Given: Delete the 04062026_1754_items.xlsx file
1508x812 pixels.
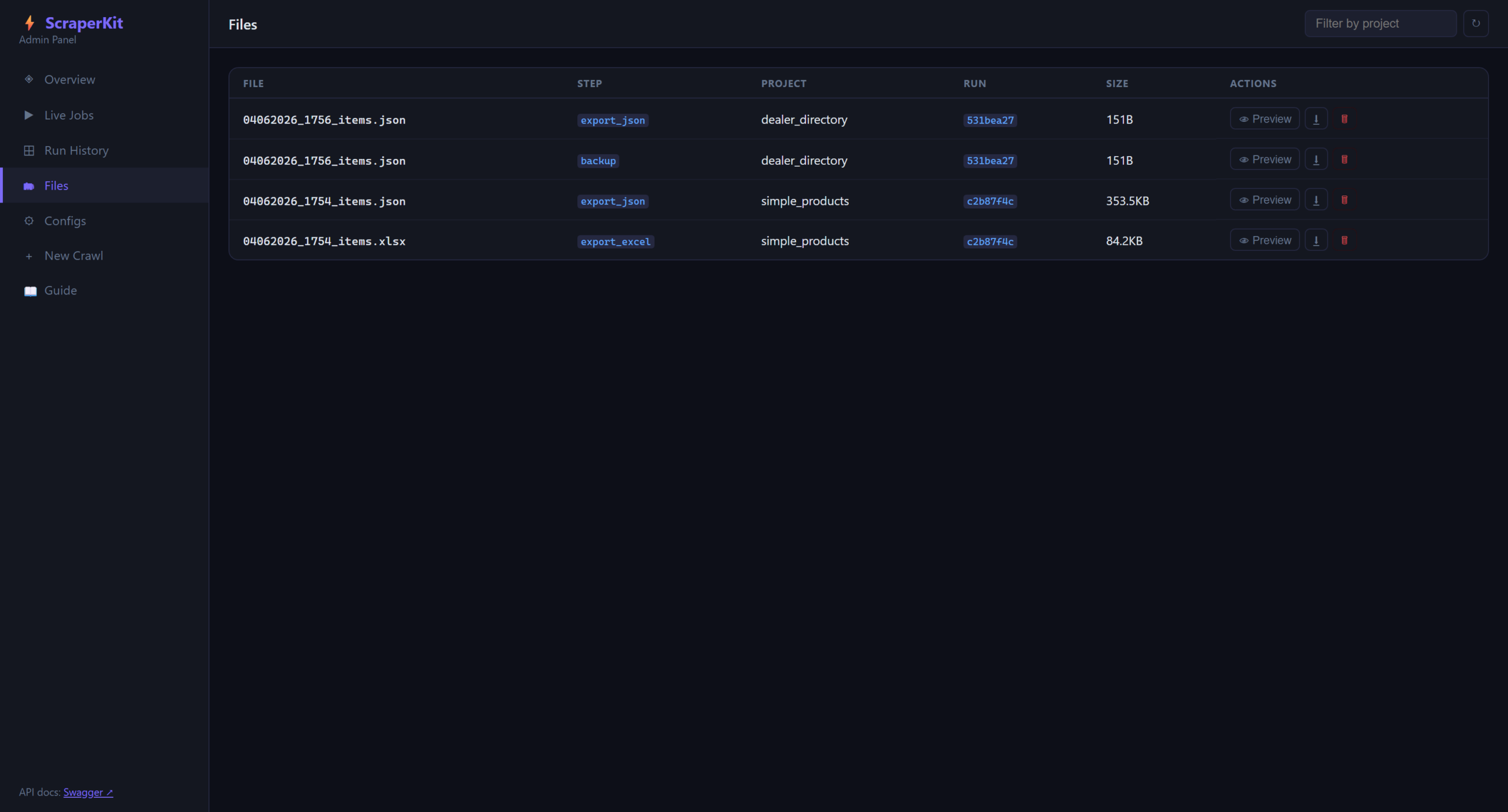Looking at the screenshot, I should (x=1344, y=240).
